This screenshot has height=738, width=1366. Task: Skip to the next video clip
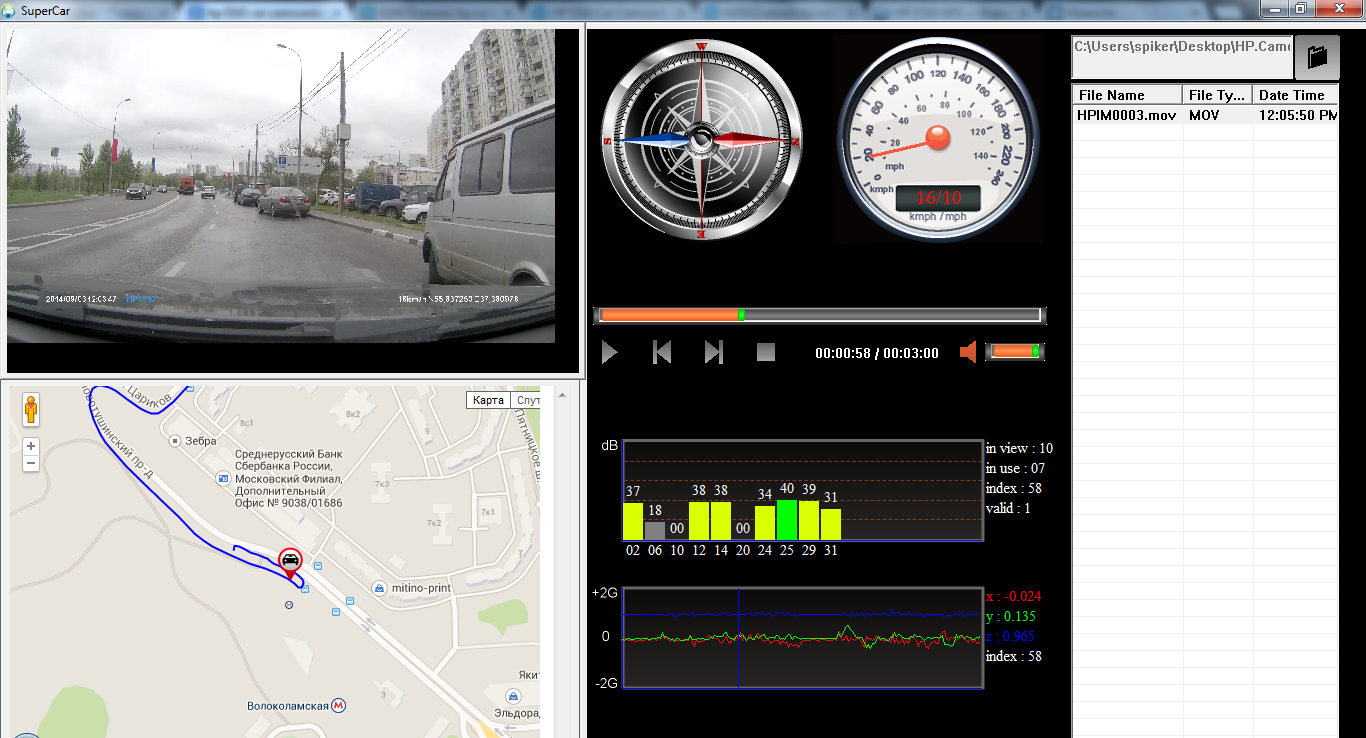(714, 352)
